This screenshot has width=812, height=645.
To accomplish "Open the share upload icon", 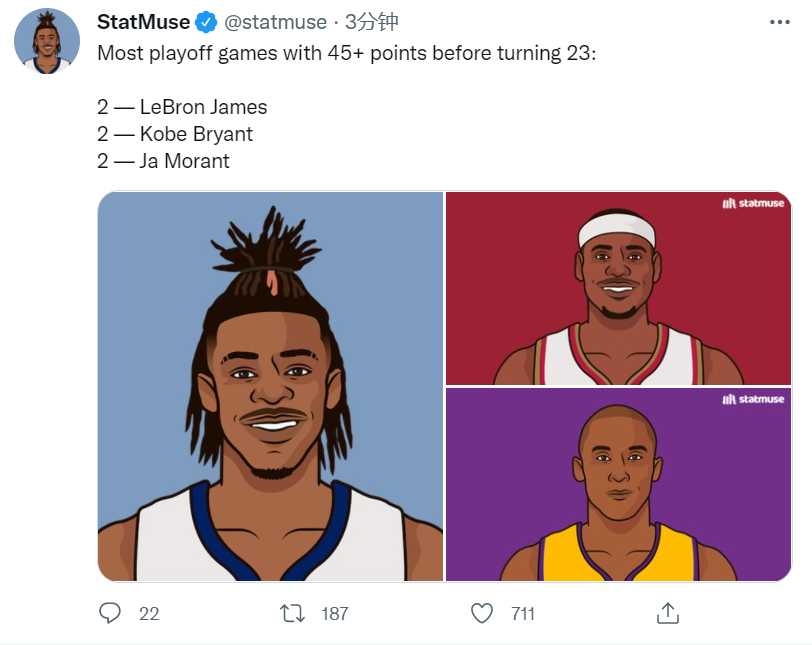I will (668, 613).
